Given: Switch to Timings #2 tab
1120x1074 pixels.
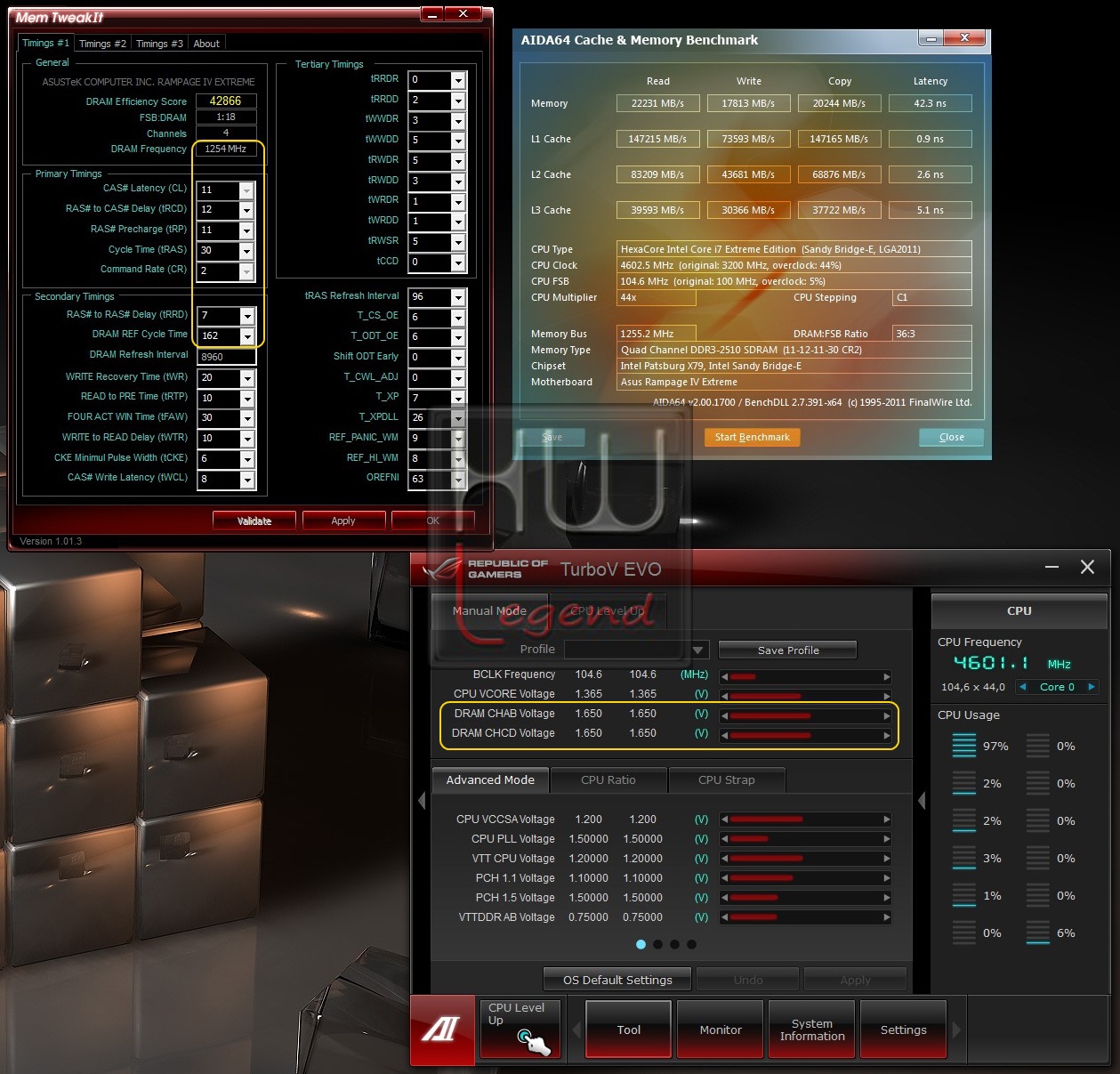Looking at the screenshot, I should (102, 44).
